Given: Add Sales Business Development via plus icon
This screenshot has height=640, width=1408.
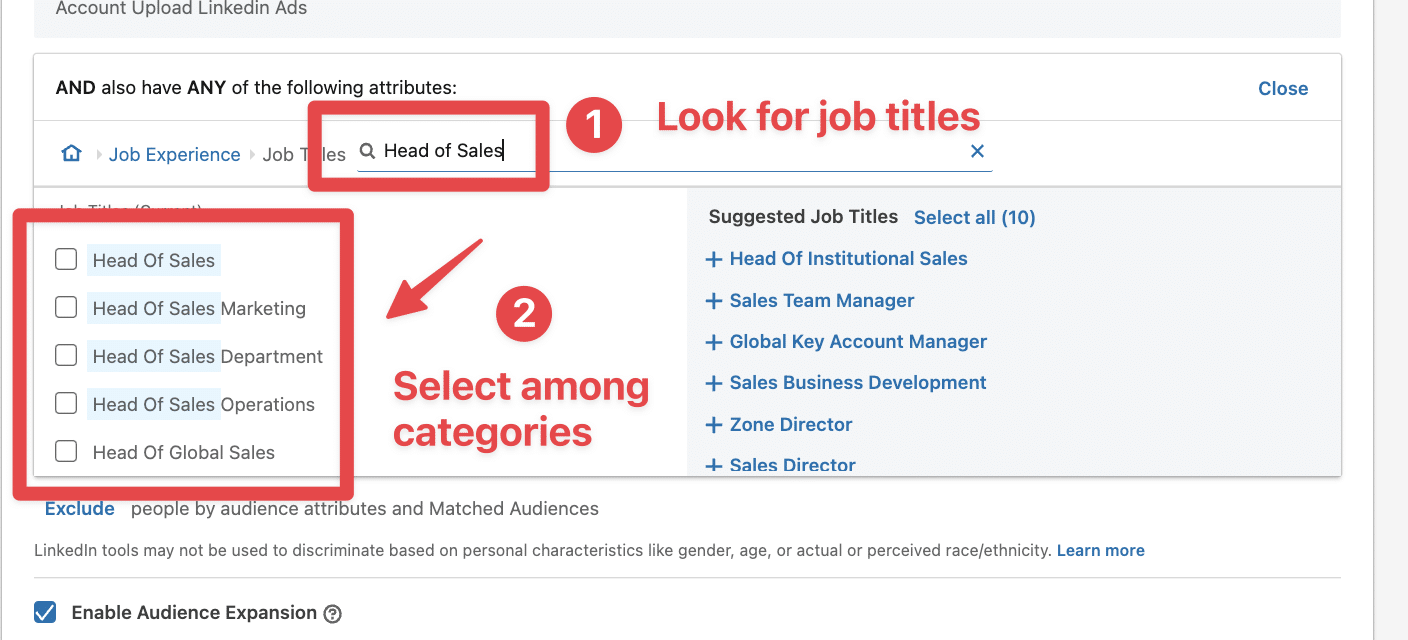Looking at the screenshot, I should [x=714, y=384].
